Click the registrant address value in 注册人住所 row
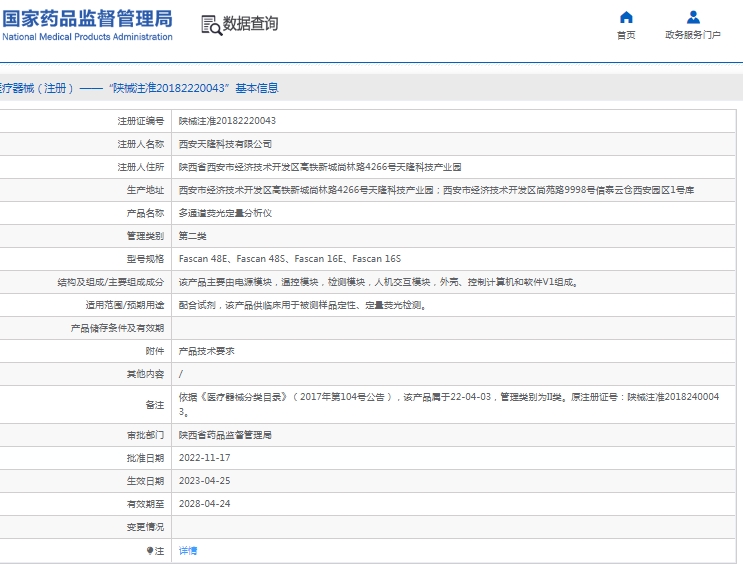The image size is (743, 569). coord(320,167)
